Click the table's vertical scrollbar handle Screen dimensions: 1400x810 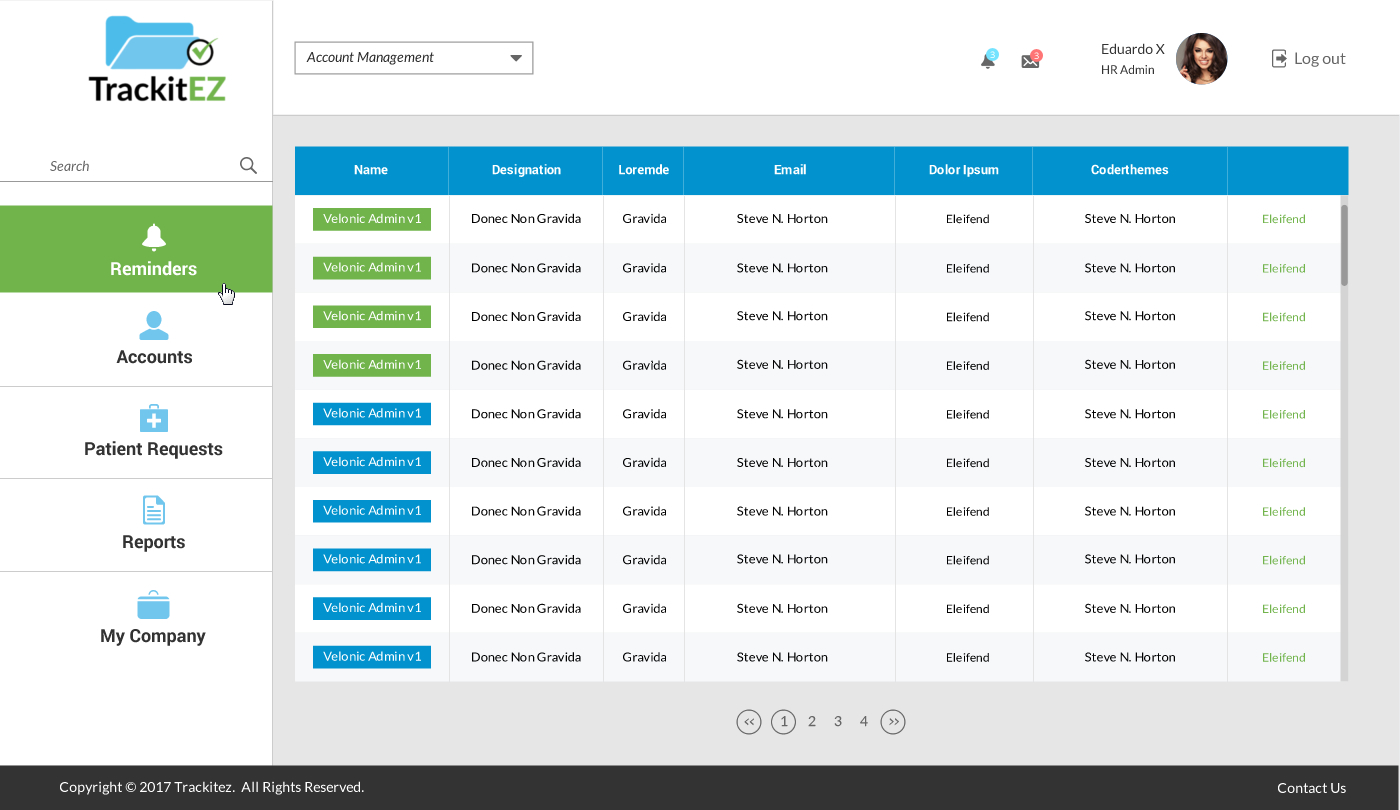click(x=1344, y=245)
